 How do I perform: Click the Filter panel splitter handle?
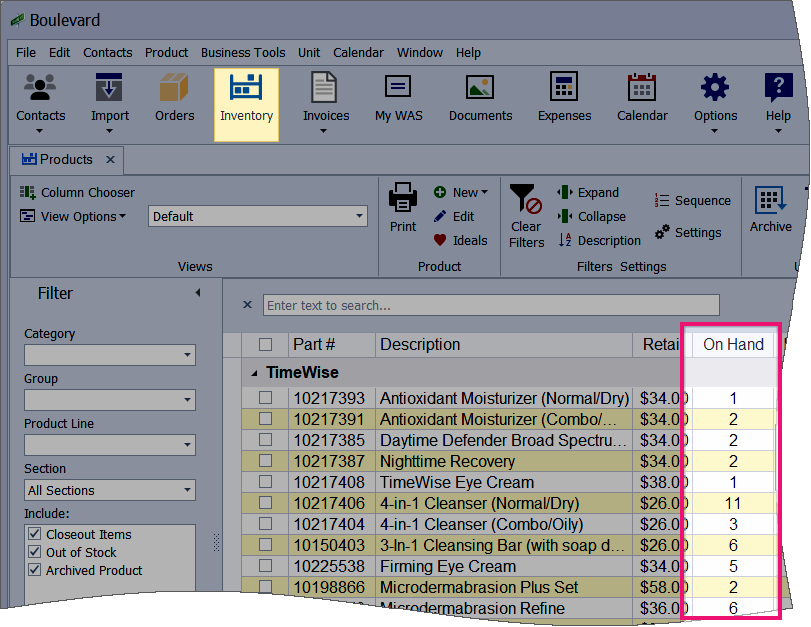point(217,542)
